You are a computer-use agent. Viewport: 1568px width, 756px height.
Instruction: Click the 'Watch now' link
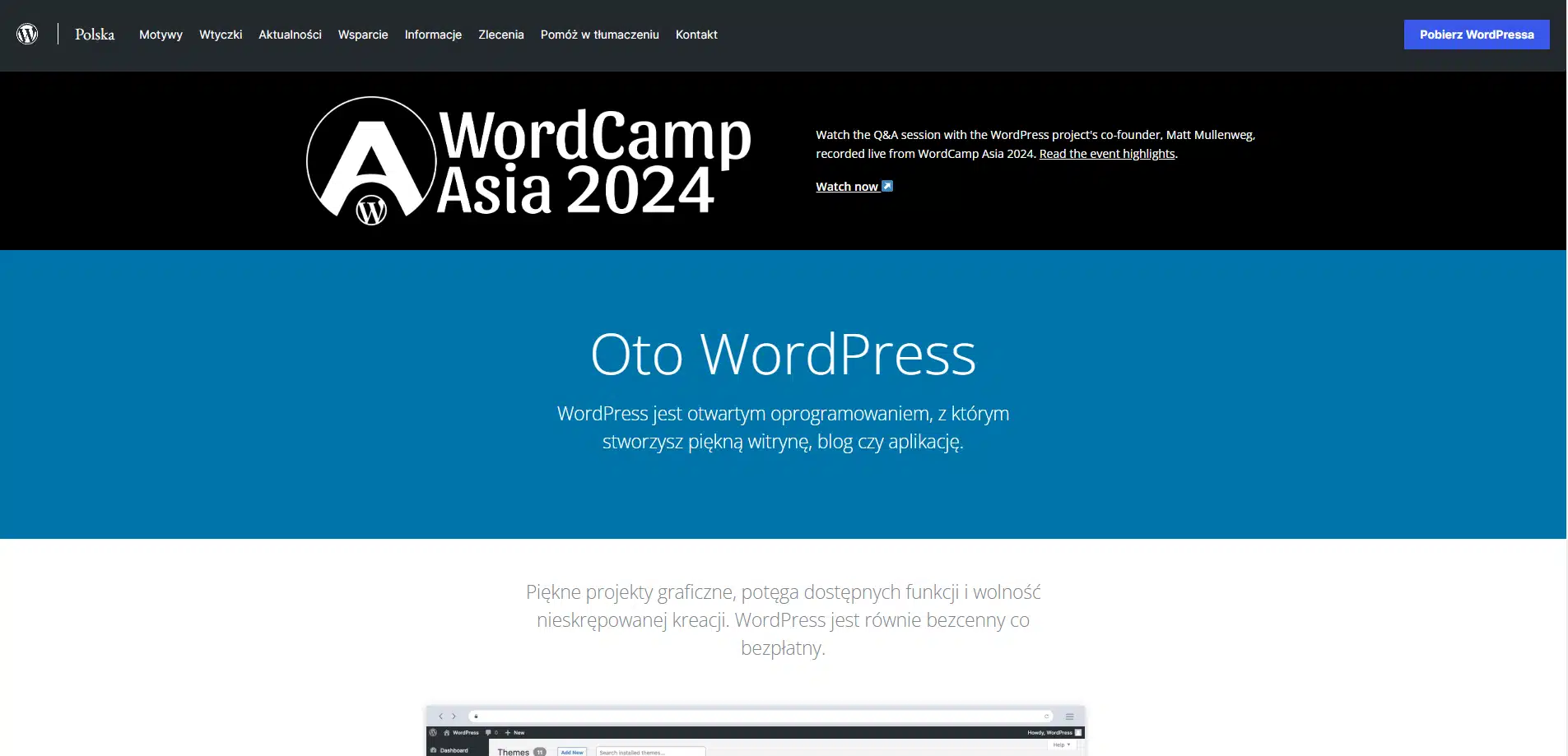click(847, 186)
